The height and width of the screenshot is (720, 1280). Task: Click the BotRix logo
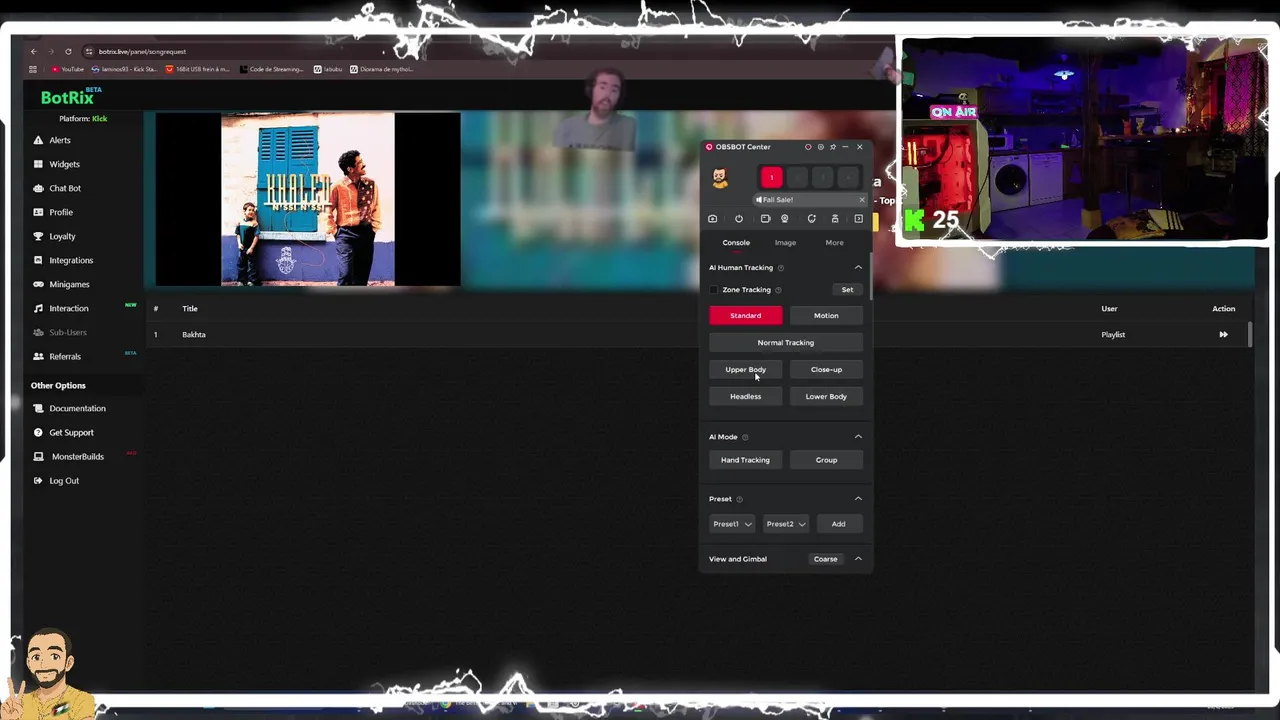70,97
